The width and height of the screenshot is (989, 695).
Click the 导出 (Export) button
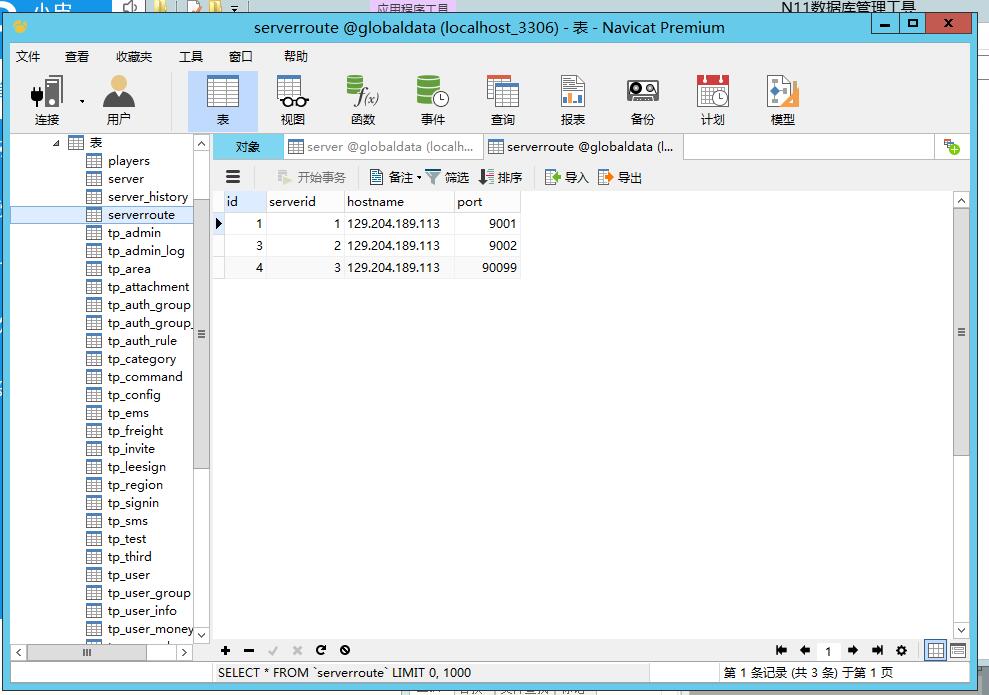[620, 177]
